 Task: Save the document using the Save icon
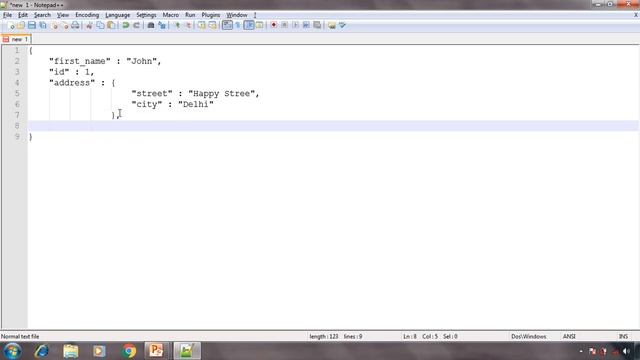(x=32, y=25)
